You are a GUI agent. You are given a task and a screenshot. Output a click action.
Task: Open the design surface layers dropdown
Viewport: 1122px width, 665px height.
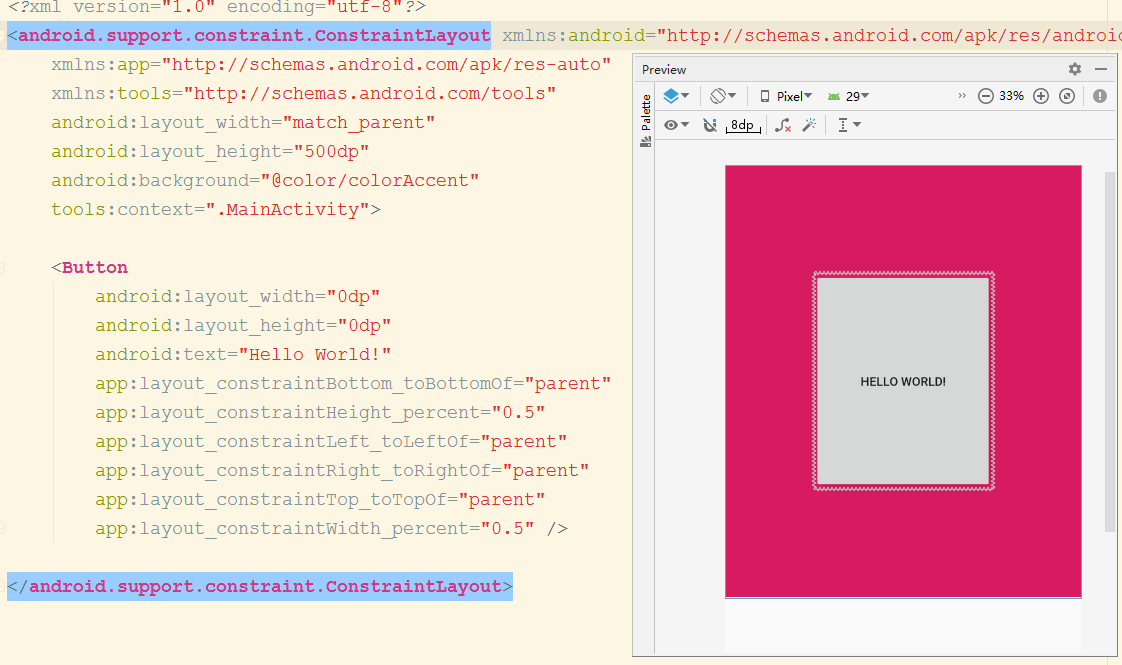click(x=675, y=96)
